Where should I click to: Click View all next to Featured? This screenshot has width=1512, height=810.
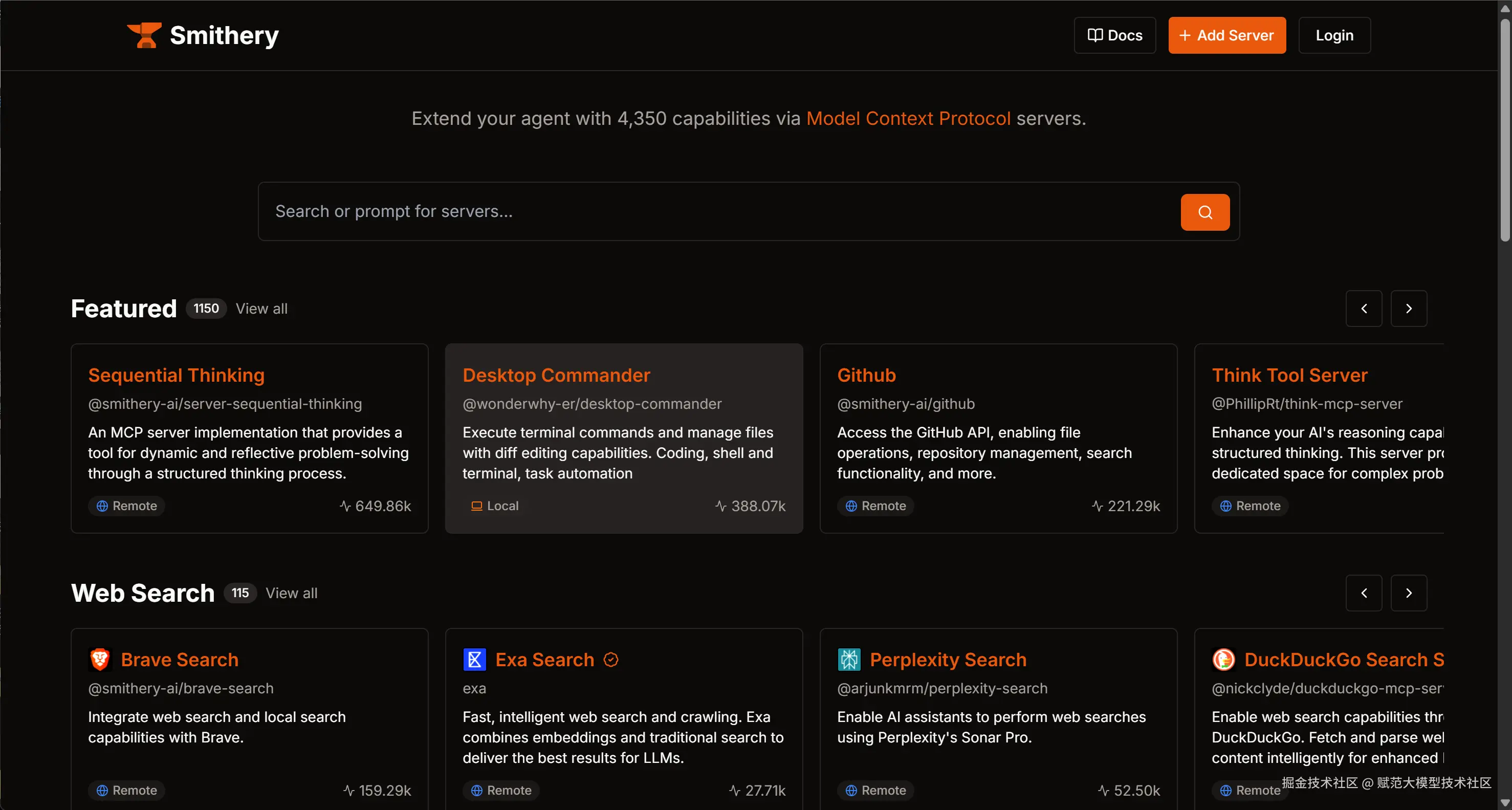[261, 308]
